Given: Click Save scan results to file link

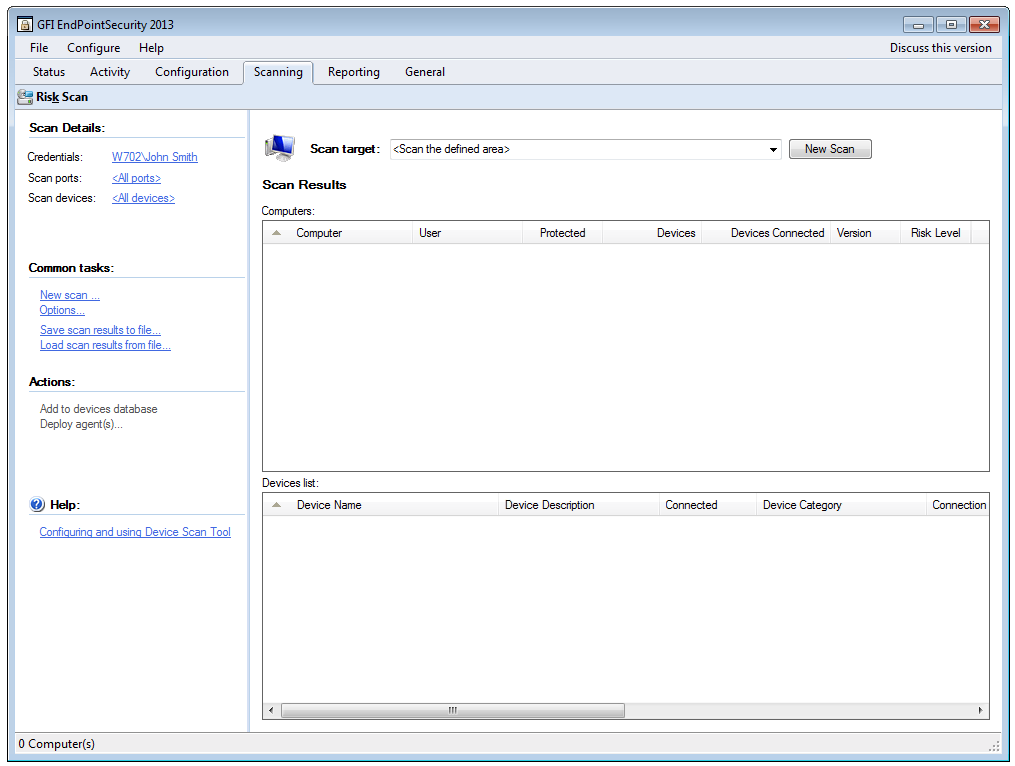Looking at the screenshot, I should click(100, 330).
